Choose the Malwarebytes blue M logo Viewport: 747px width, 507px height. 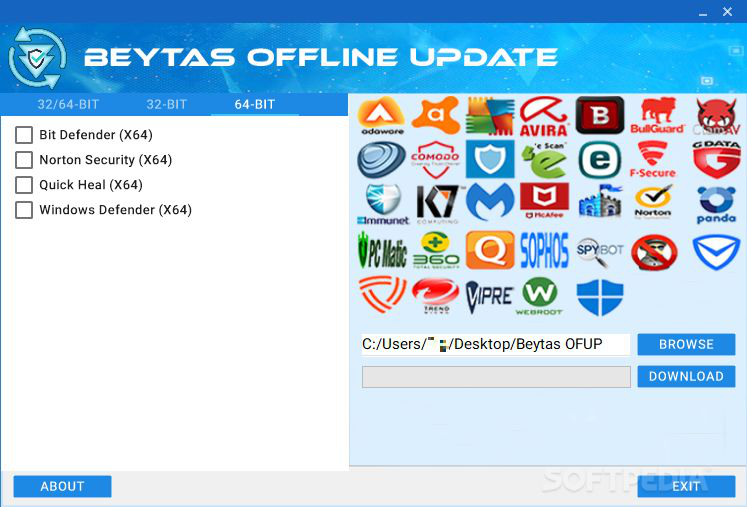pos(490,203)
